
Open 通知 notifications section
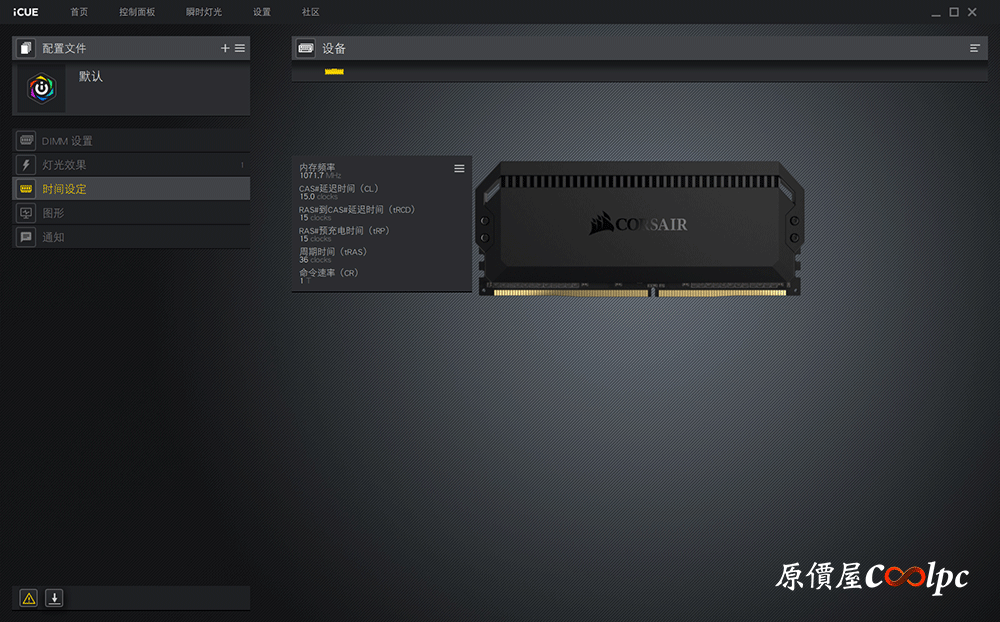[x=131, y=237]
